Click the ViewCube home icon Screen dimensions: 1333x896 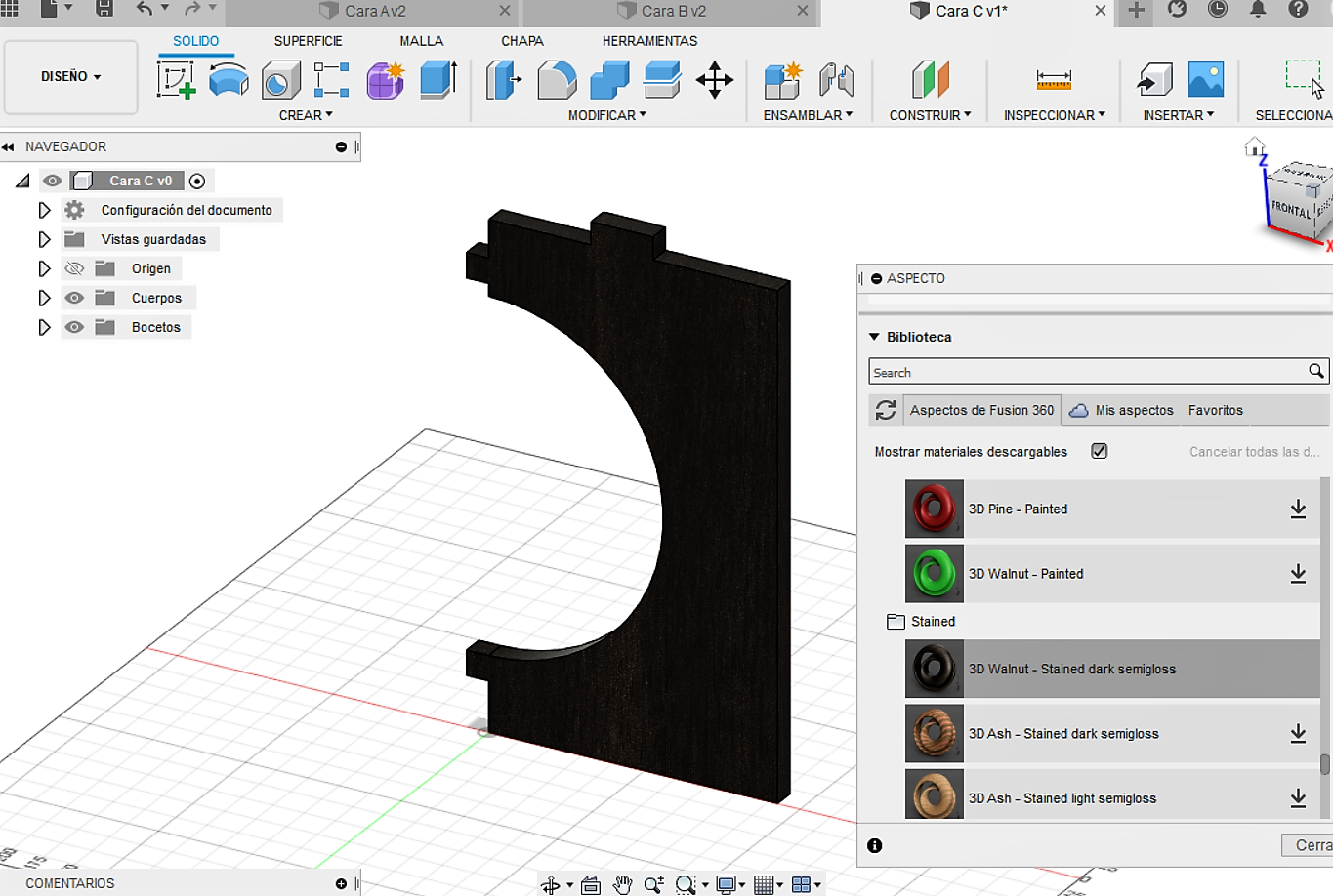tap(1255, 147)
